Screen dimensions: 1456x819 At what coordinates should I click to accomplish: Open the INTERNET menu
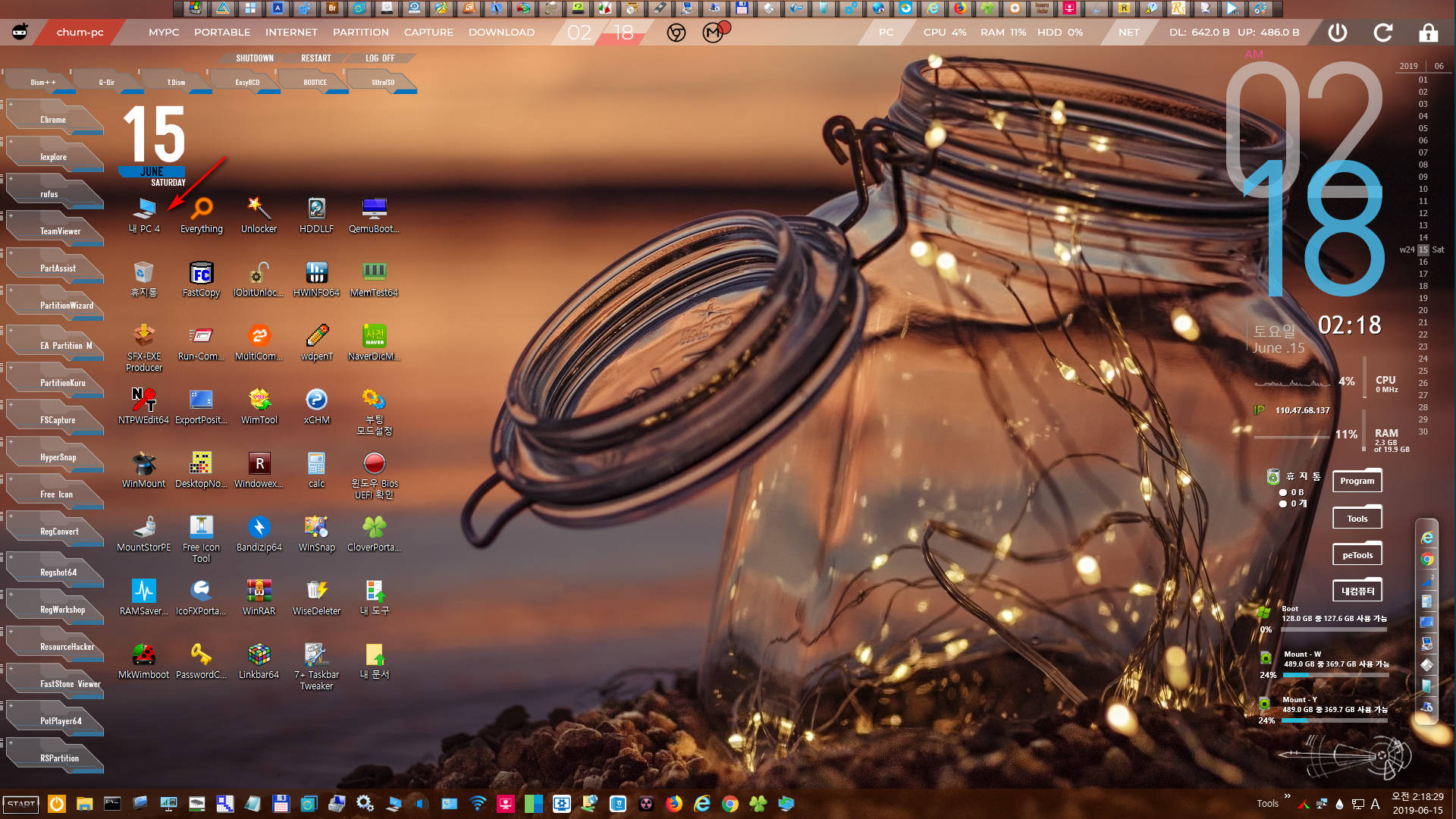point(291,33)
